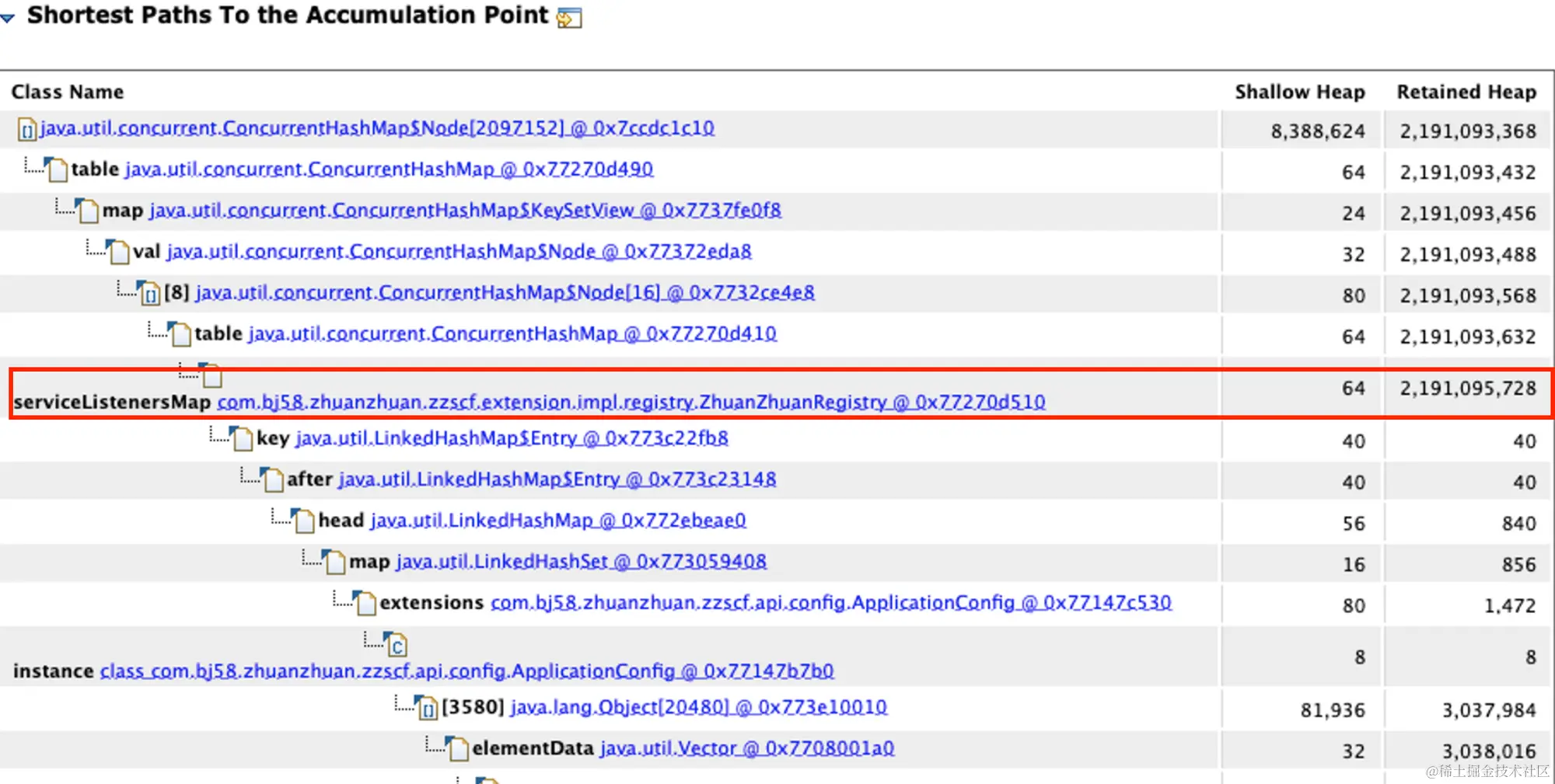Click object icon of ApplicationConfig @ 0x77147c530 row

365,604
